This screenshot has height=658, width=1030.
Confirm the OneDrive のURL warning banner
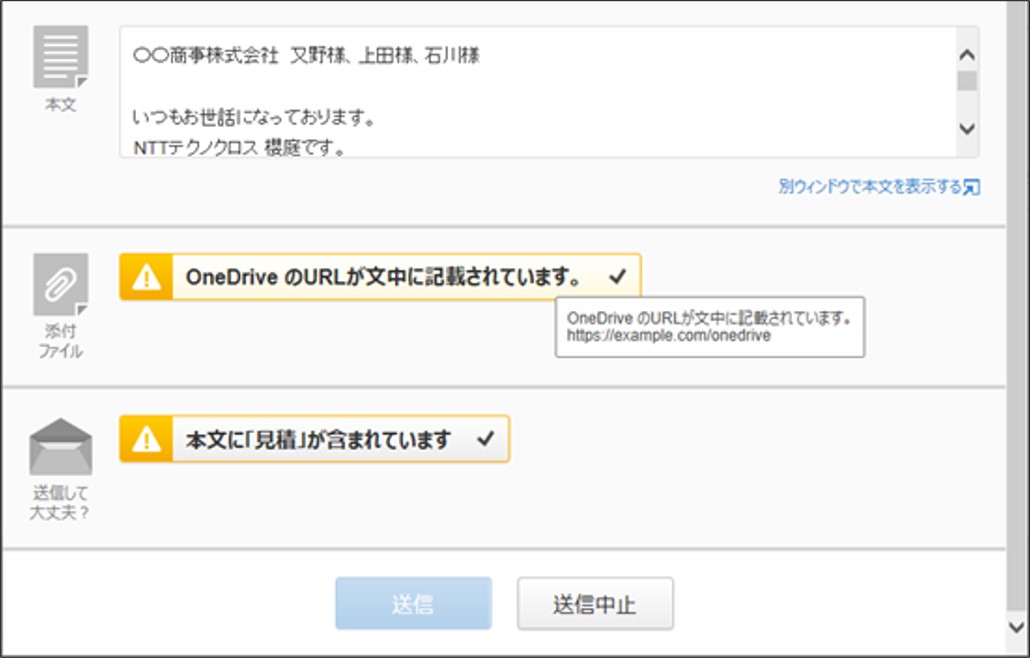tap(380, 277)
